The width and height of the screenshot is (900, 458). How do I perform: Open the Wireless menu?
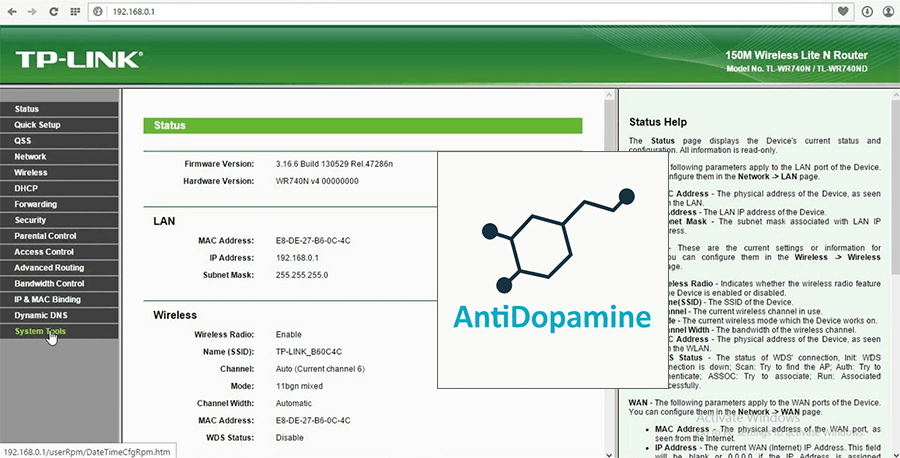59,172
